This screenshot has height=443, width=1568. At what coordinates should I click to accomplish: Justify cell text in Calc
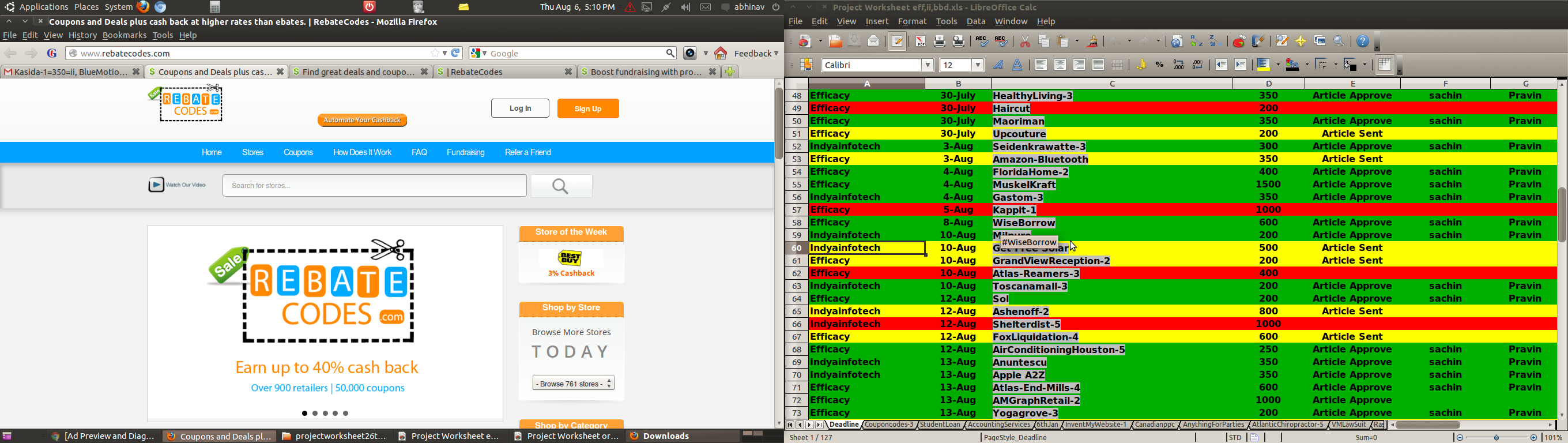pyautogui.click(x=1099, y=65)
